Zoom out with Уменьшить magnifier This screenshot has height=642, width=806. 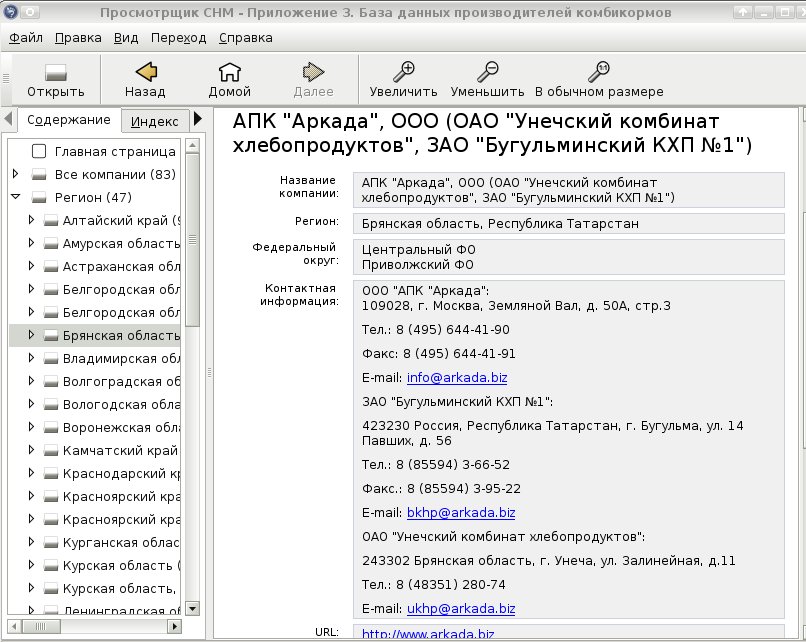pos(487,72)
